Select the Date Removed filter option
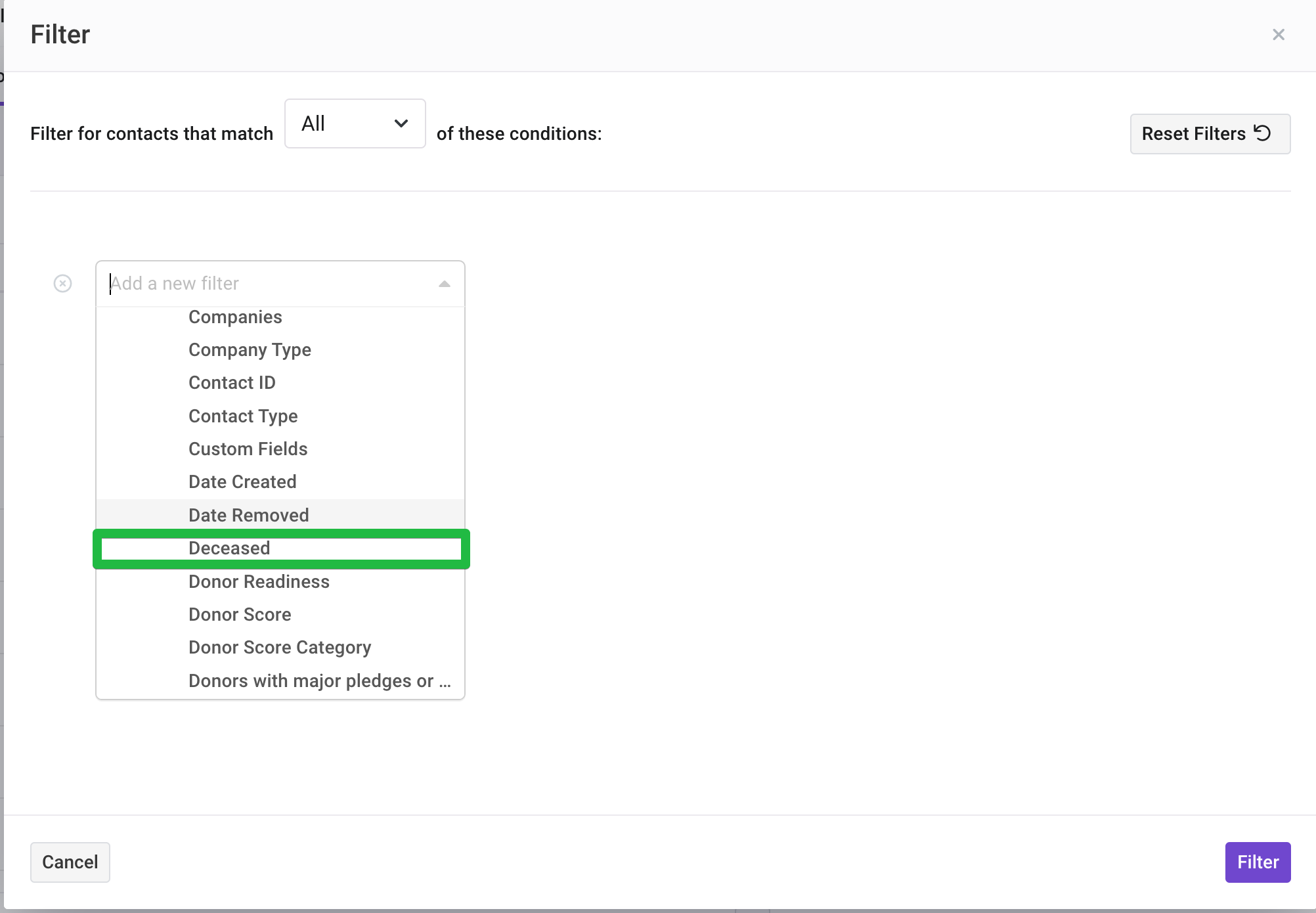 (280, 516)
